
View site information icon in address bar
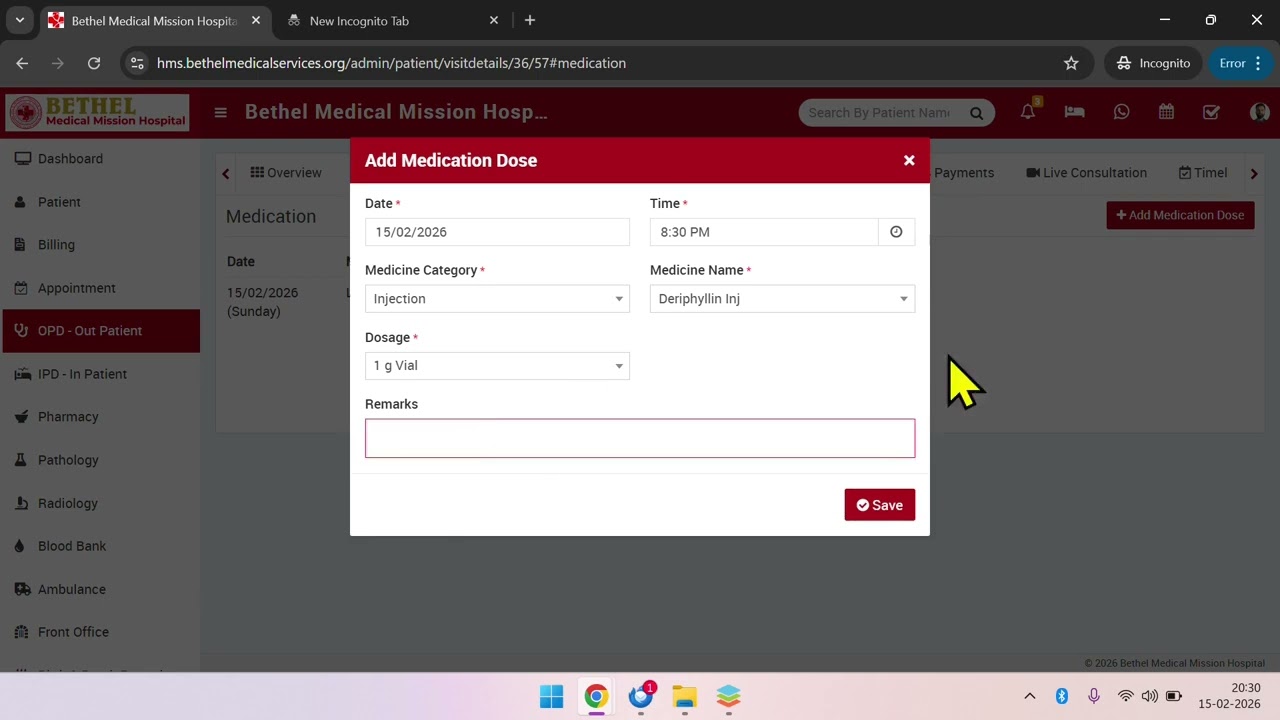pyautogui.click(x=137, y=63)
